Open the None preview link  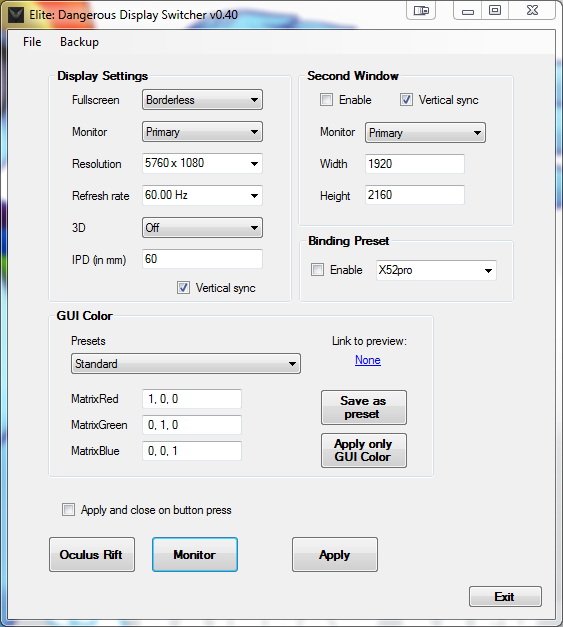[x=368, y=360]
